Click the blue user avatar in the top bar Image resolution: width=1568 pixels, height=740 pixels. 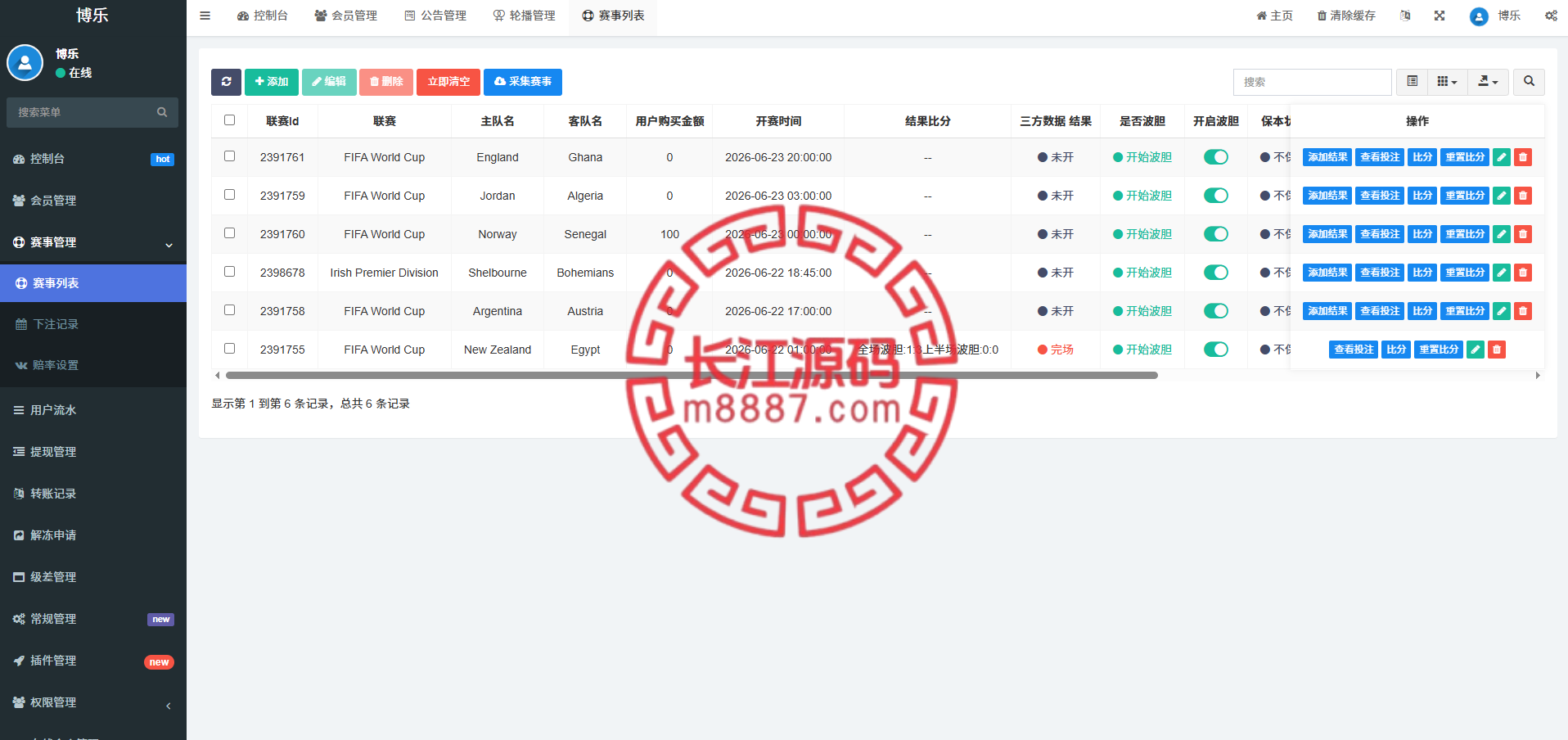1479,16
